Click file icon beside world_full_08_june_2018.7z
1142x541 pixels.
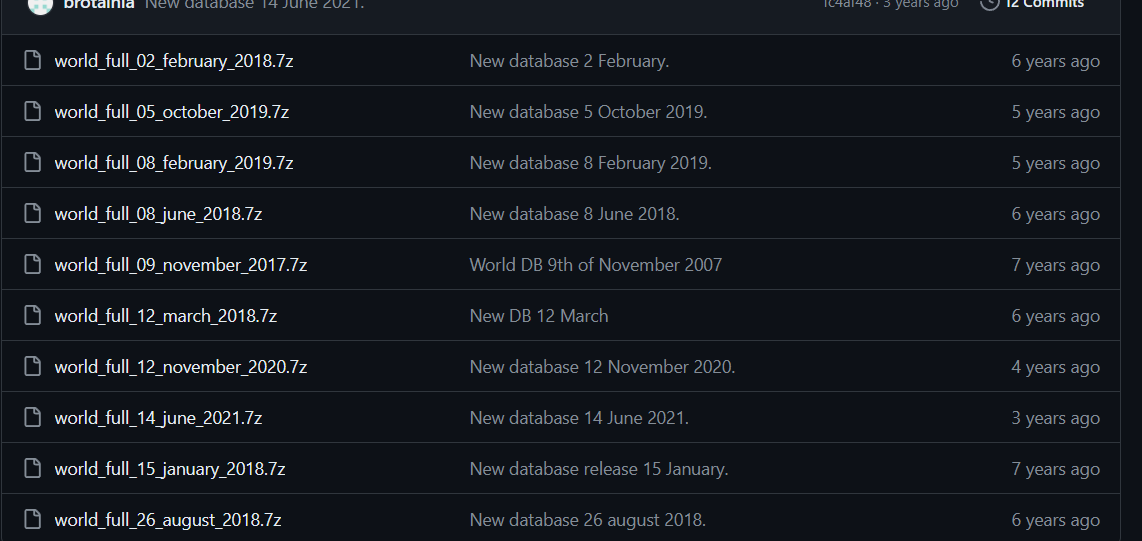(32, 213)
